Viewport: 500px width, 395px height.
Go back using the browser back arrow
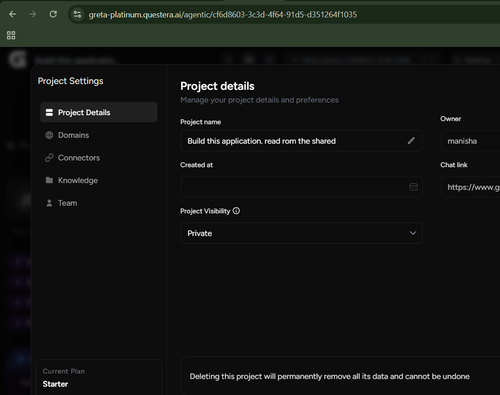click(x=12, y=14)
